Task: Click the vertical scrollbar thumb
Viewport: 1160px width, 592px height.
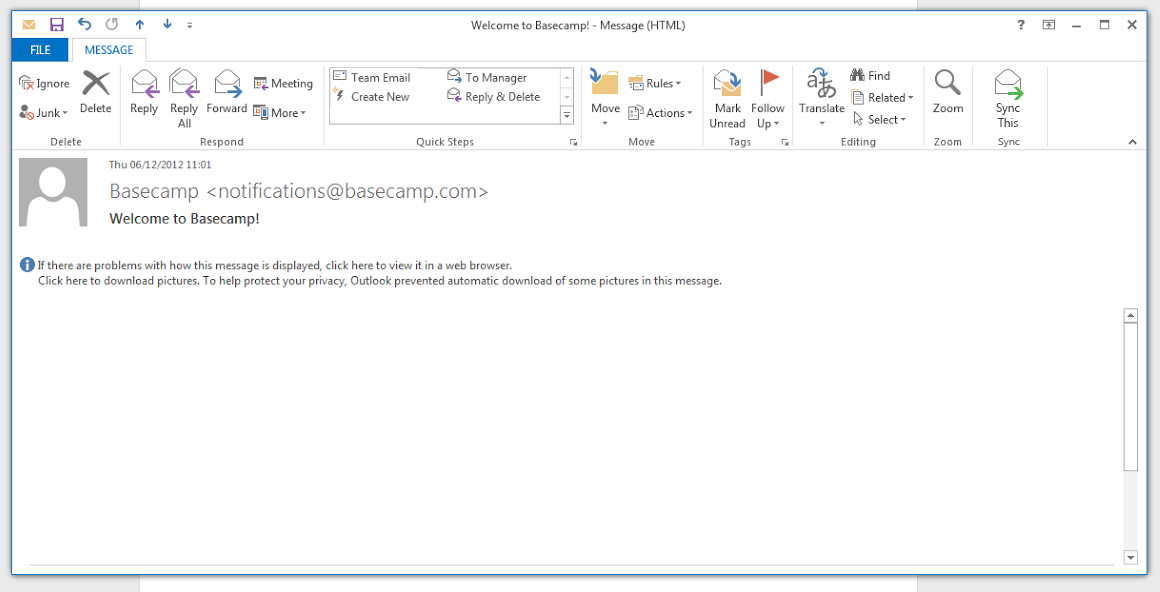Action: point(1130,397)
